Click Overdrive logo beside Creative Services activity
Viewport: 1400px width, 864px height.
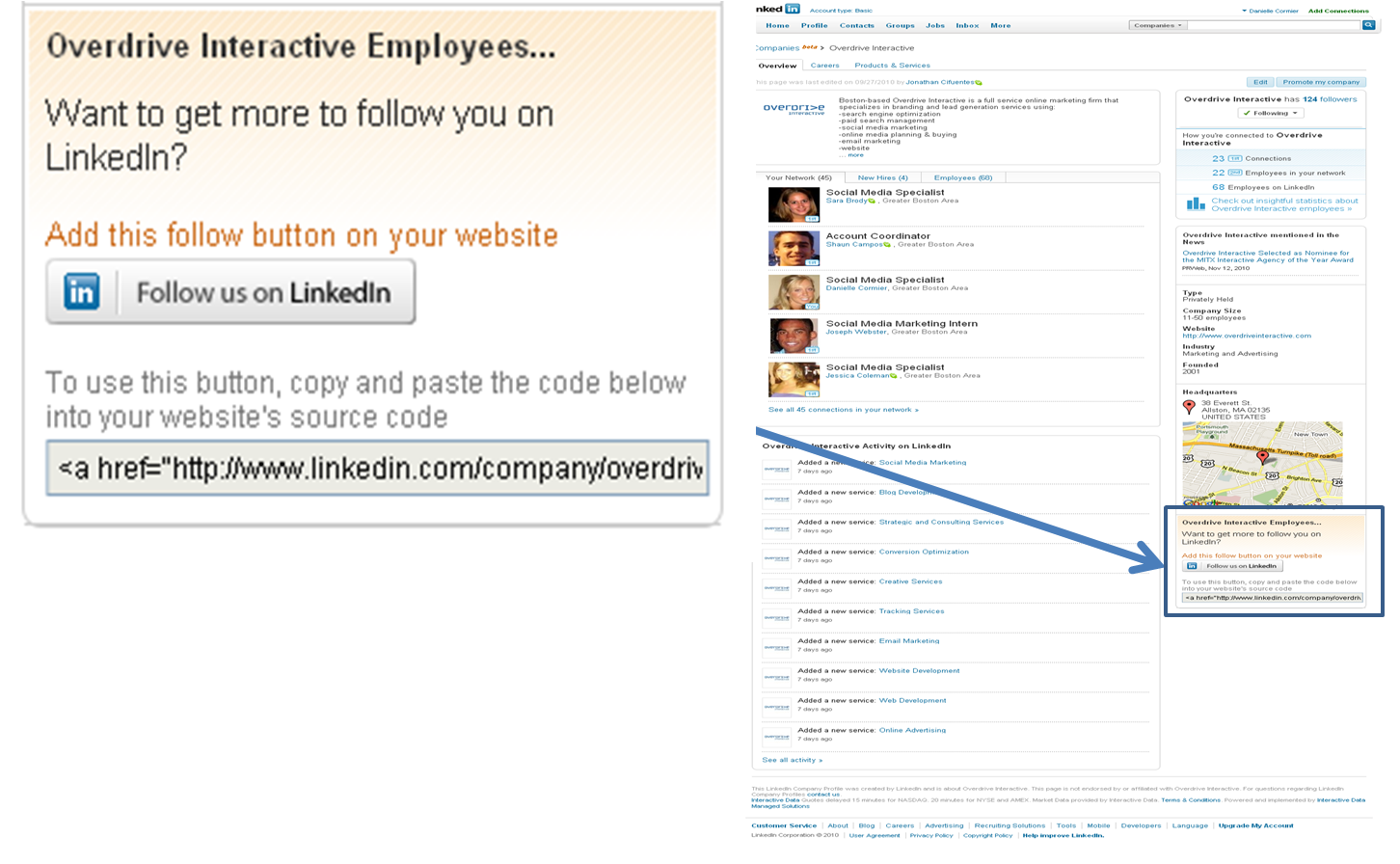(777, 589)
